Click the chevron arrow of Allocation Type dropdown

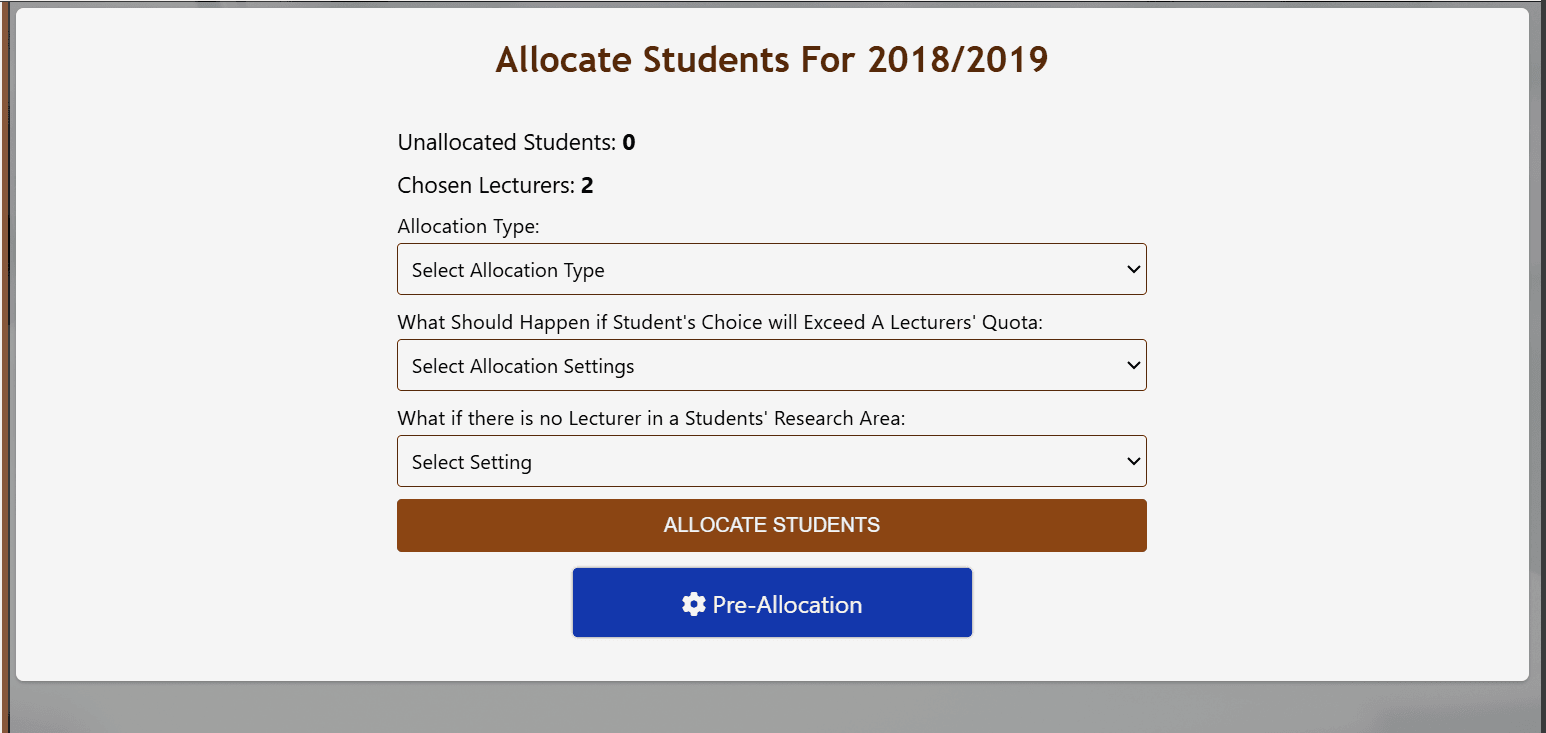[1133, 270]
